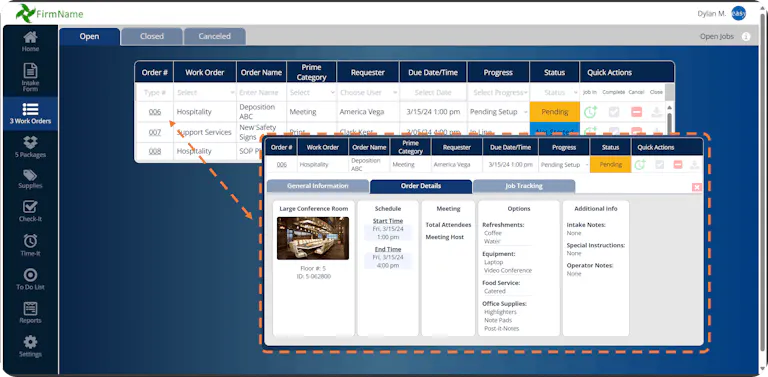Image resolution: width=768 pixels, height=377 pixels.
Task: Open order 006 link in main table
Action: (155, 112)
